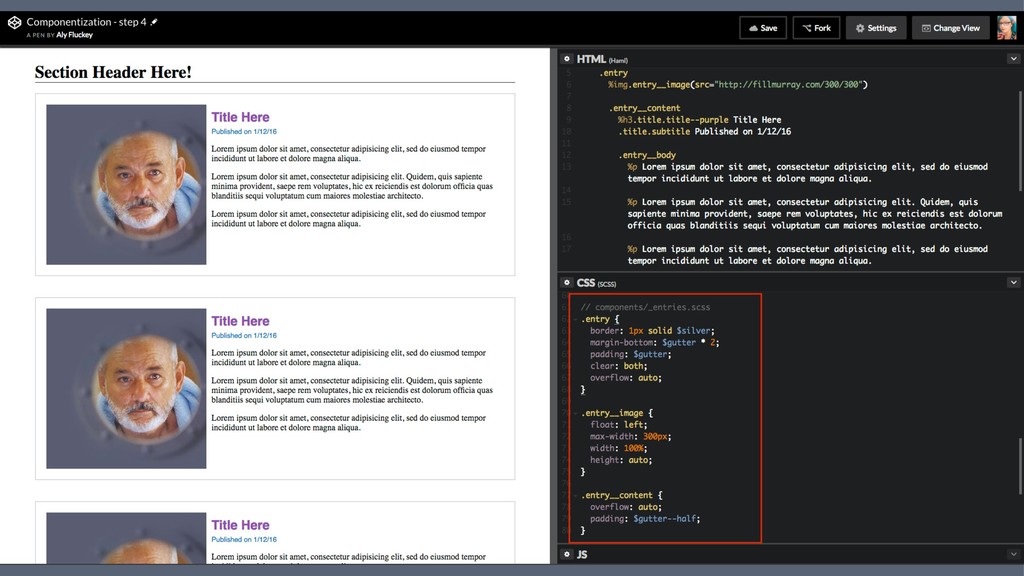Open CSS editor settings gear
The image size is (1024, 576).
click(x=567, y=283)
